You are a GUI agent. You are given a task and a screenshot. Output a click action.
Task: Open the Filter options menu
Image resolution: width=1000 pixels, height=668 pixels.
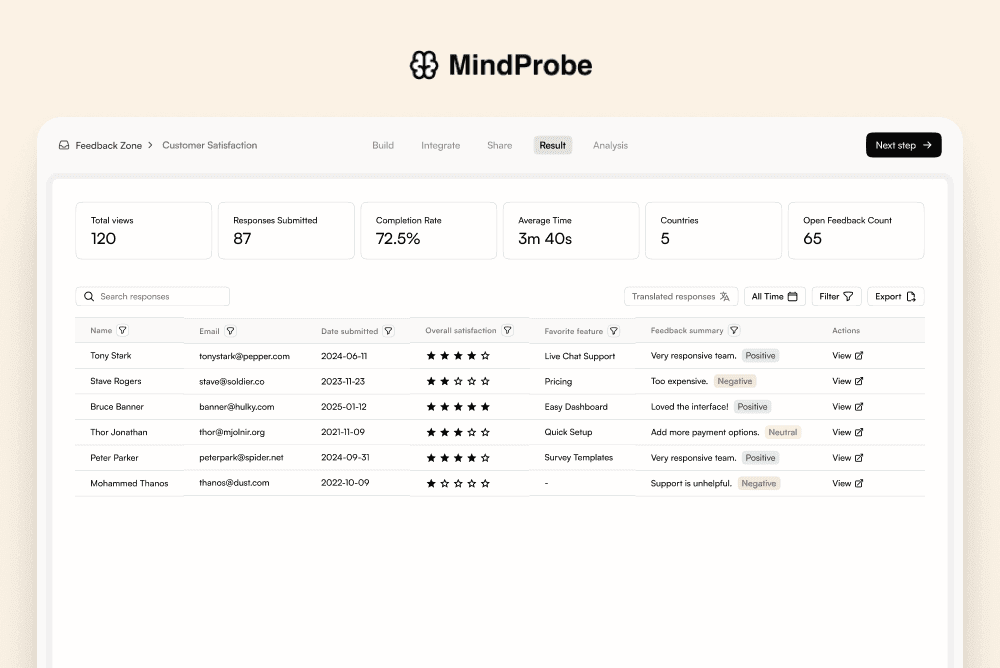tap(836, 296)
